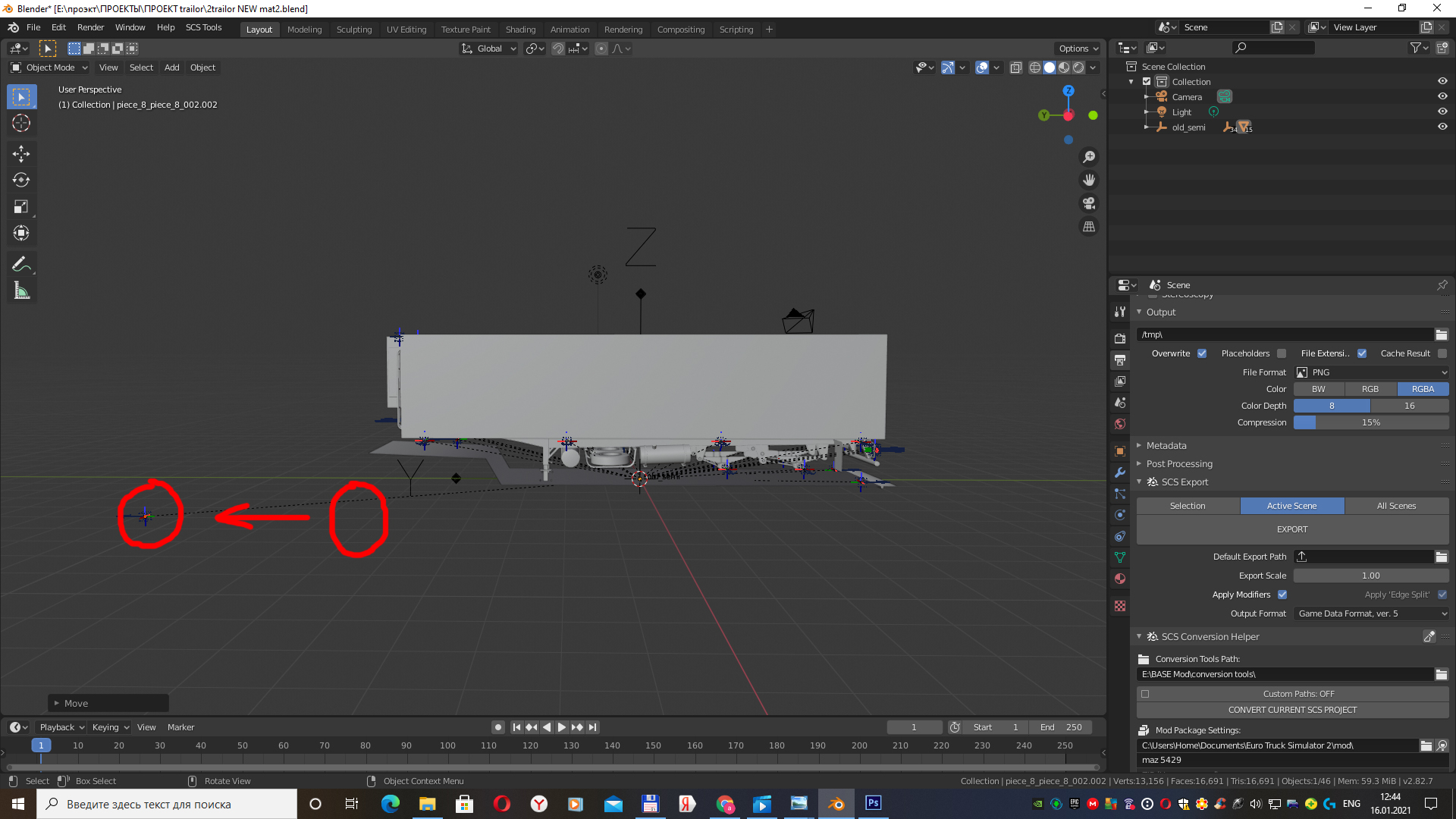Image resolution: width=1456 pixels, height=819 pixels.
Task: Expand old_semi in the outliner tree
Action: (1146, 127)
